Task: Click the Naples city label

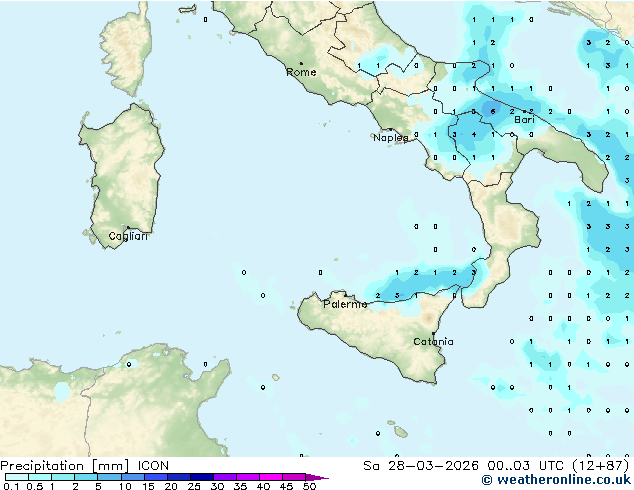Action: (391, 138)
